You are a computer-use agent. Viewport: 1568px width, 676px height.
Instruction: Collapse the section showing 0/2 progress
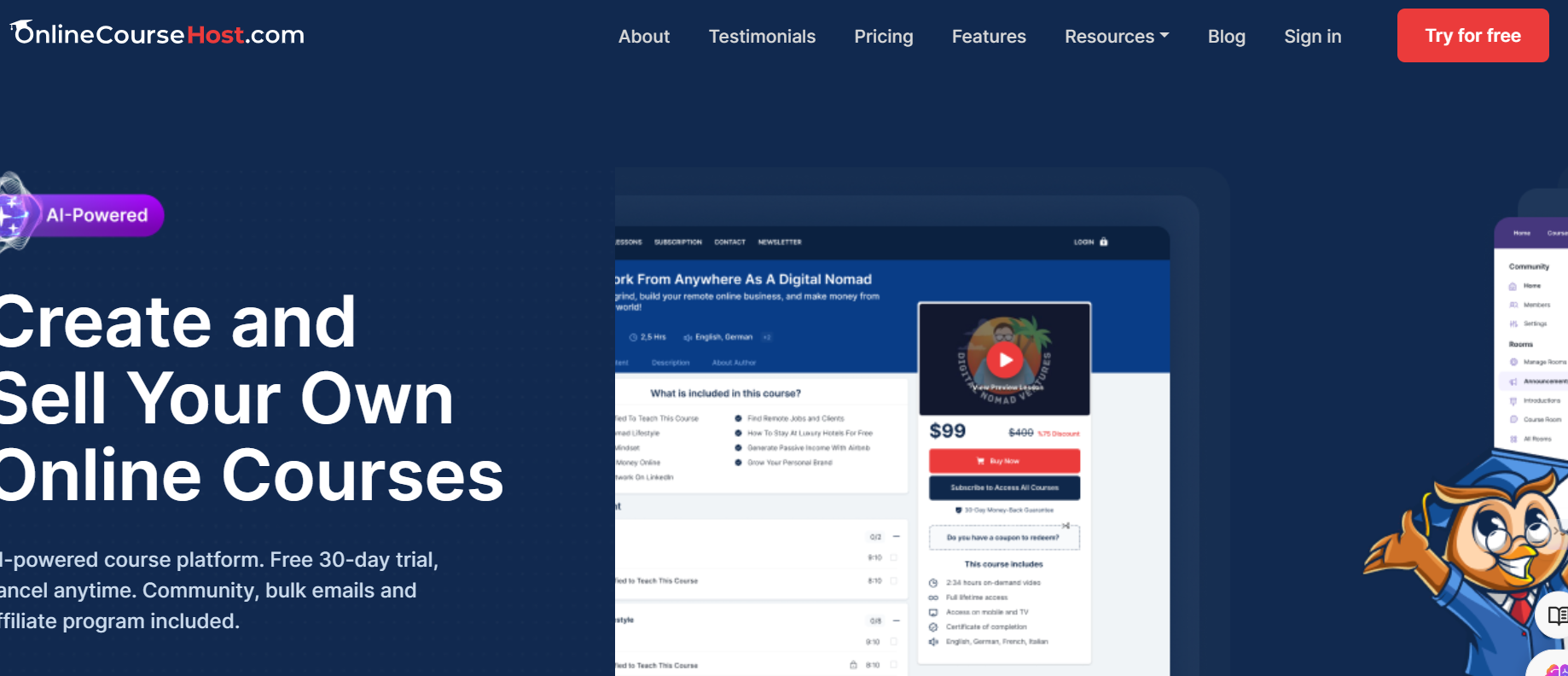[x=897, y=537]
